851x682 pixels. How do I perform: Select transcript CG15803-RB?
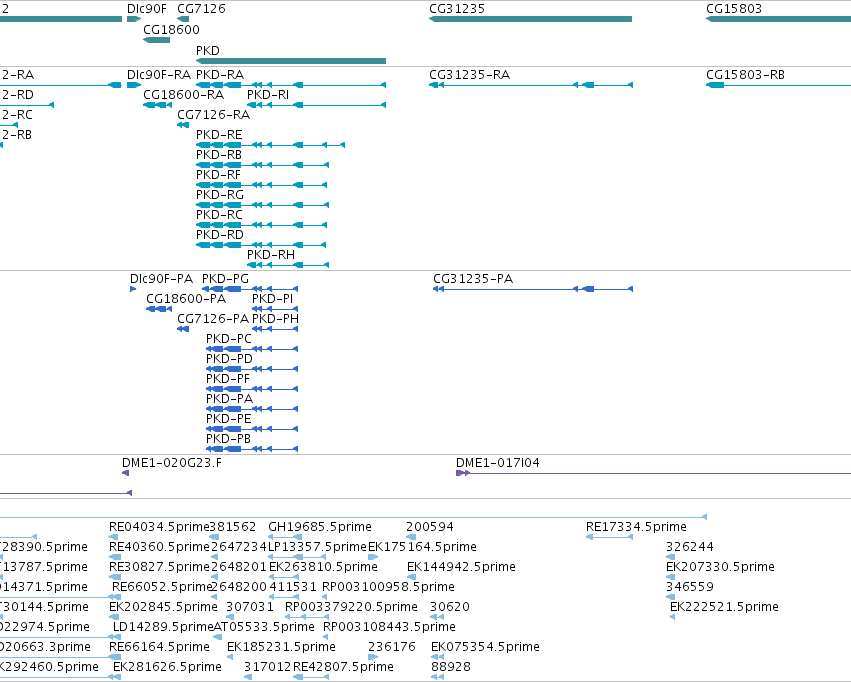click(778, 85)
